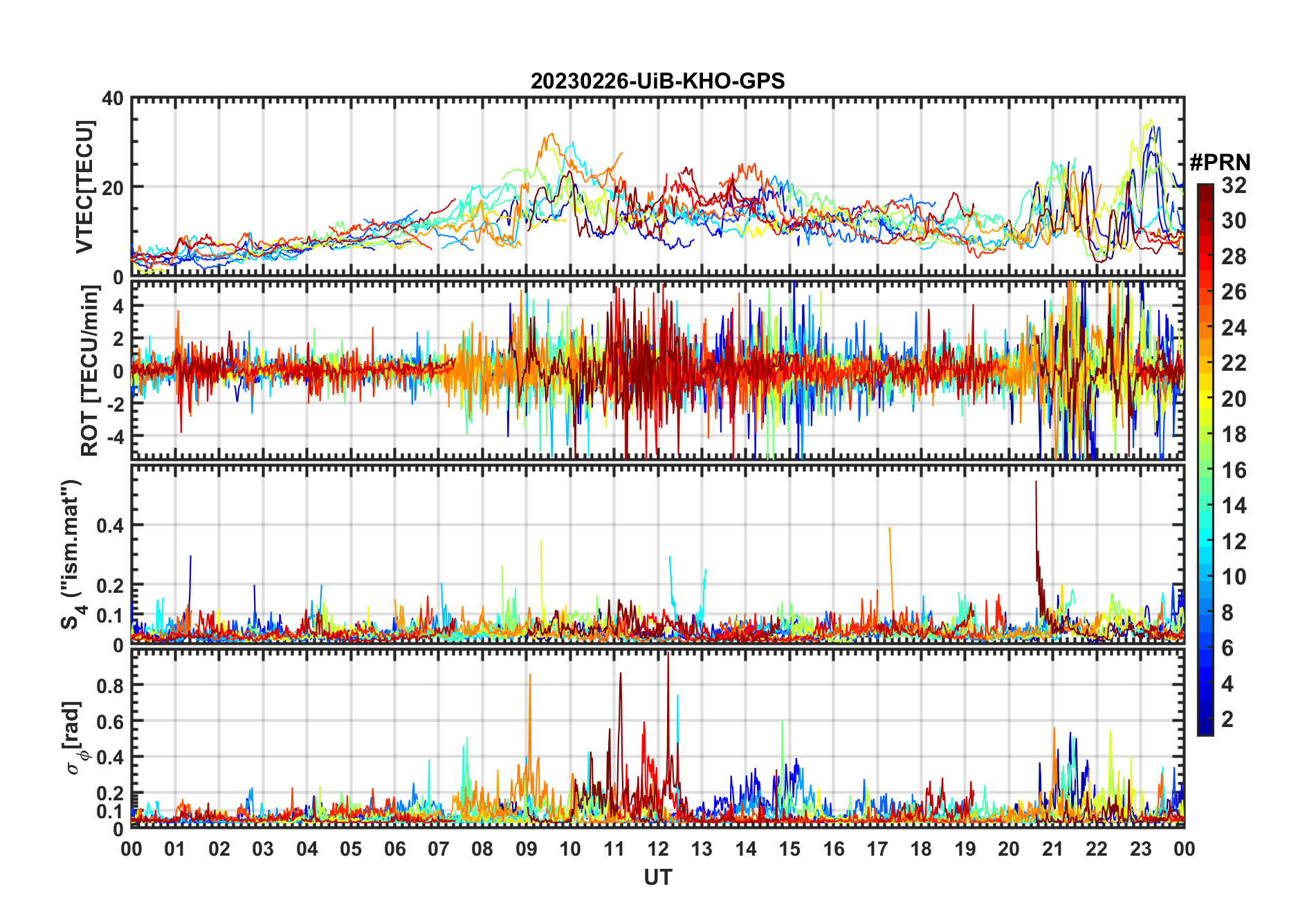Select the σφ y-axis tick label 0.6
This screenshot has width=1316, height=920.
[x=111, y=721]
